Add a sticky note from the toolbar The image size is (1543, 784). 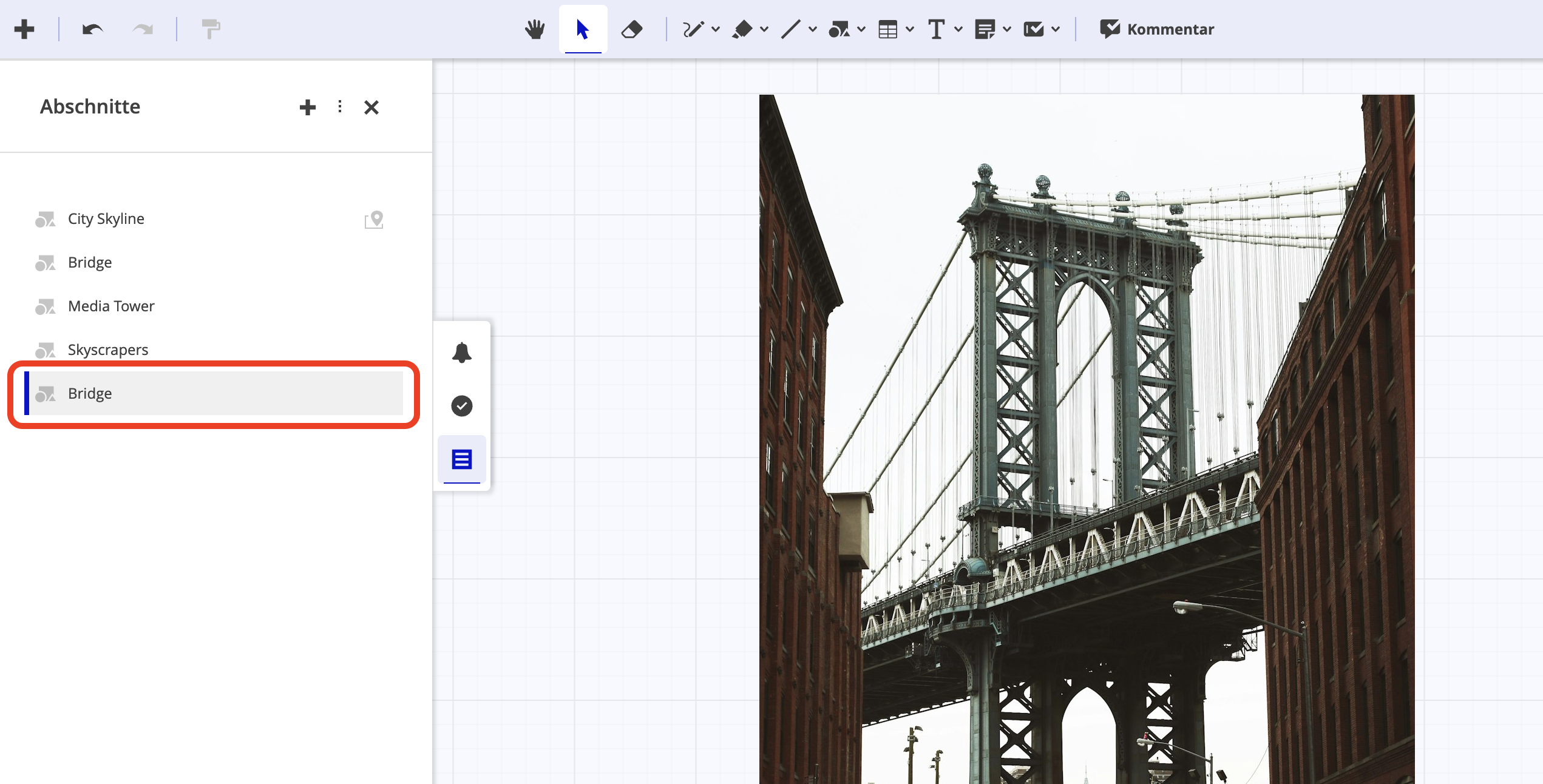[986, 29]
